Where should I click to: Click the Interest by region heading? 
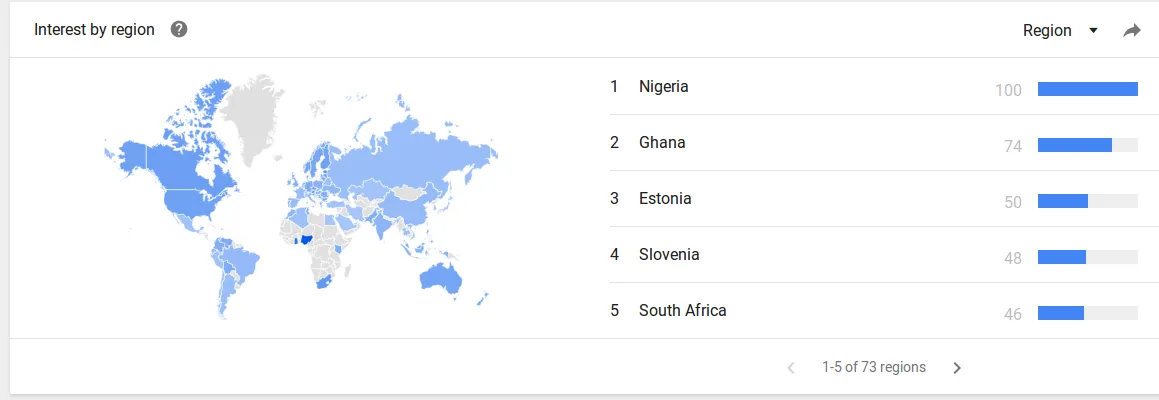click(x=95, y=30)
